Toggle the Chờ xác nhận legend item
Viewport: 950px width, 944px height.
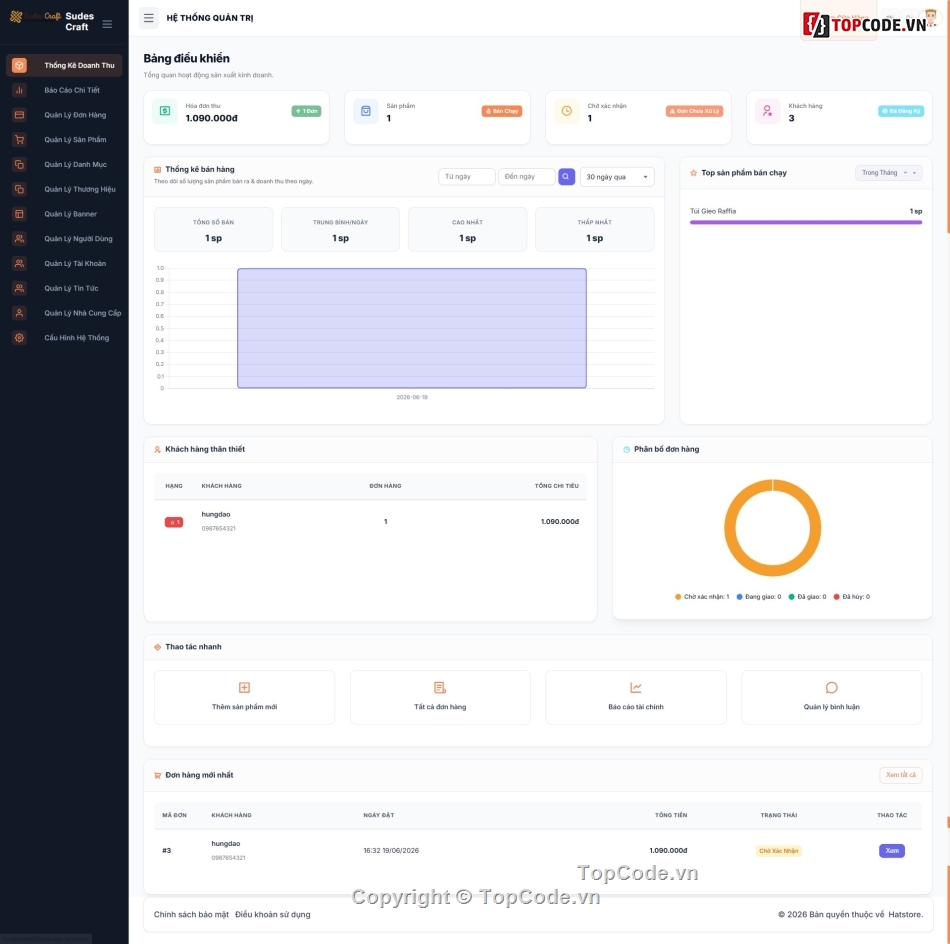(702, 597)
